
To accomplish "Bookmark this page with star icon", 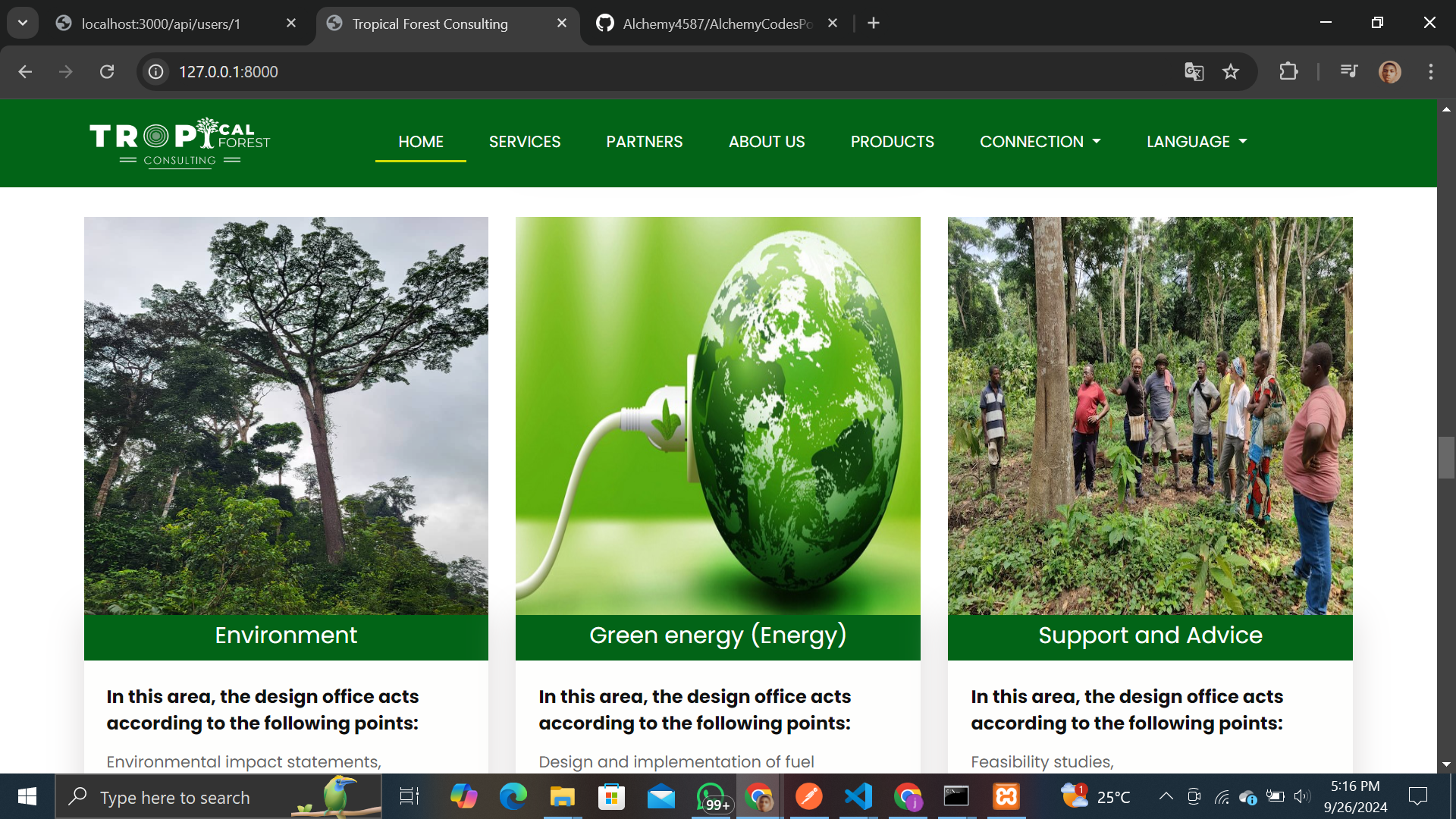I will click(x=1230, y=71).
